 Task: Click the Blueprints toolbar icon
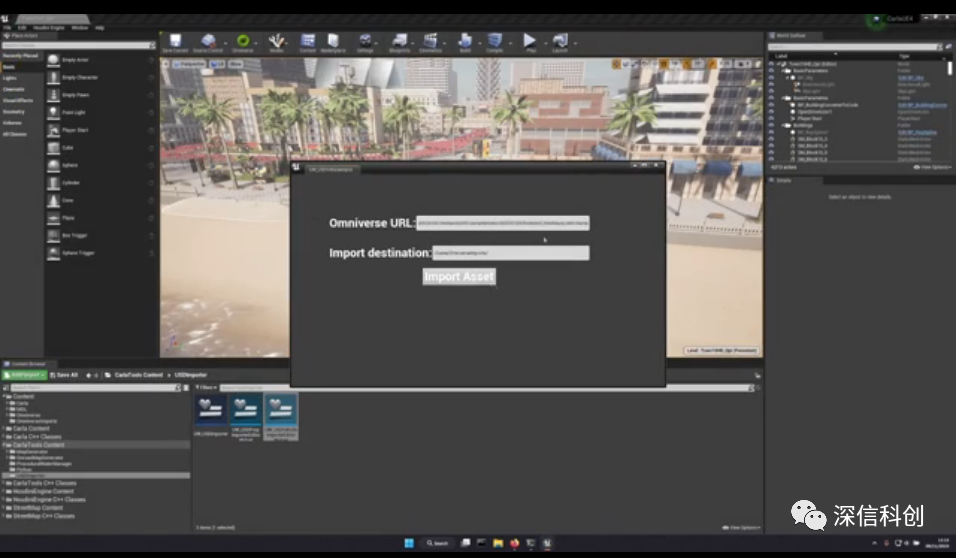(399, 41)
